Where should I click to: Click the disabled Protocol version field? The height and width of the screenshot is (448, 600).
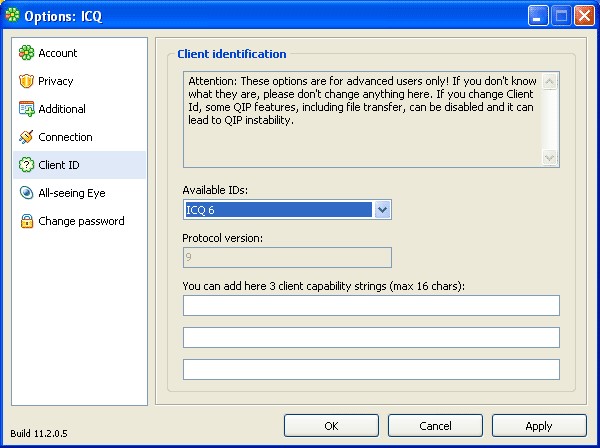(287, 257)
